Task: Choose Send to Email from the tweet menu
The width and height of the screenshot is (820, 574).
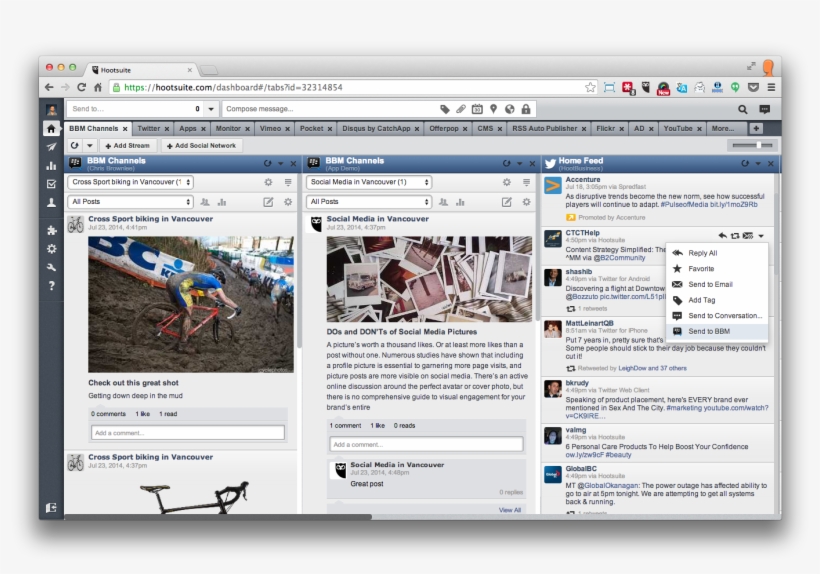Action: click(717, 284)
